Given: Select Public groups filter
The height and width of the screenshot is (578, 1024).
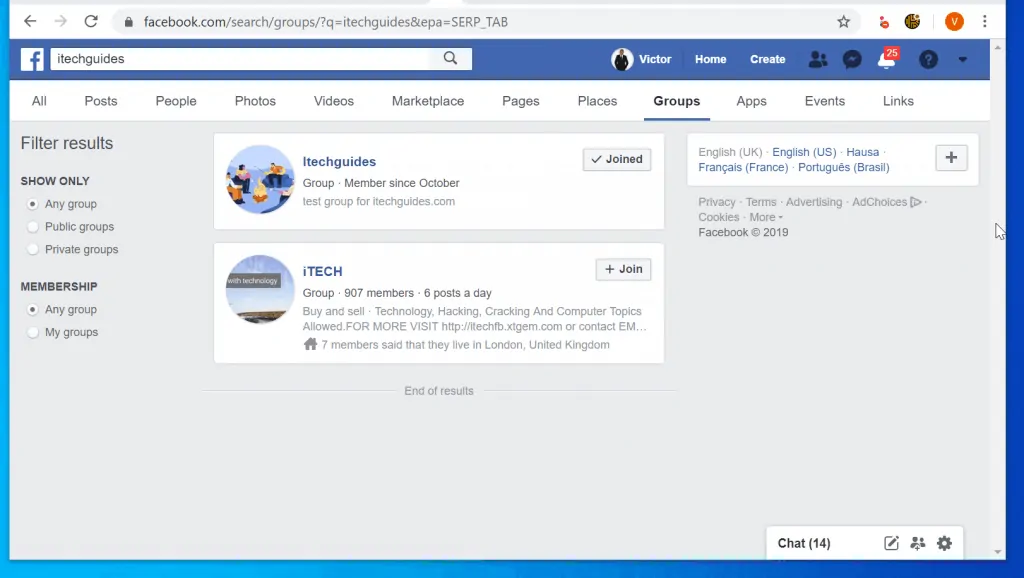Looking at the screenshot, I should [x=33, y=227].
